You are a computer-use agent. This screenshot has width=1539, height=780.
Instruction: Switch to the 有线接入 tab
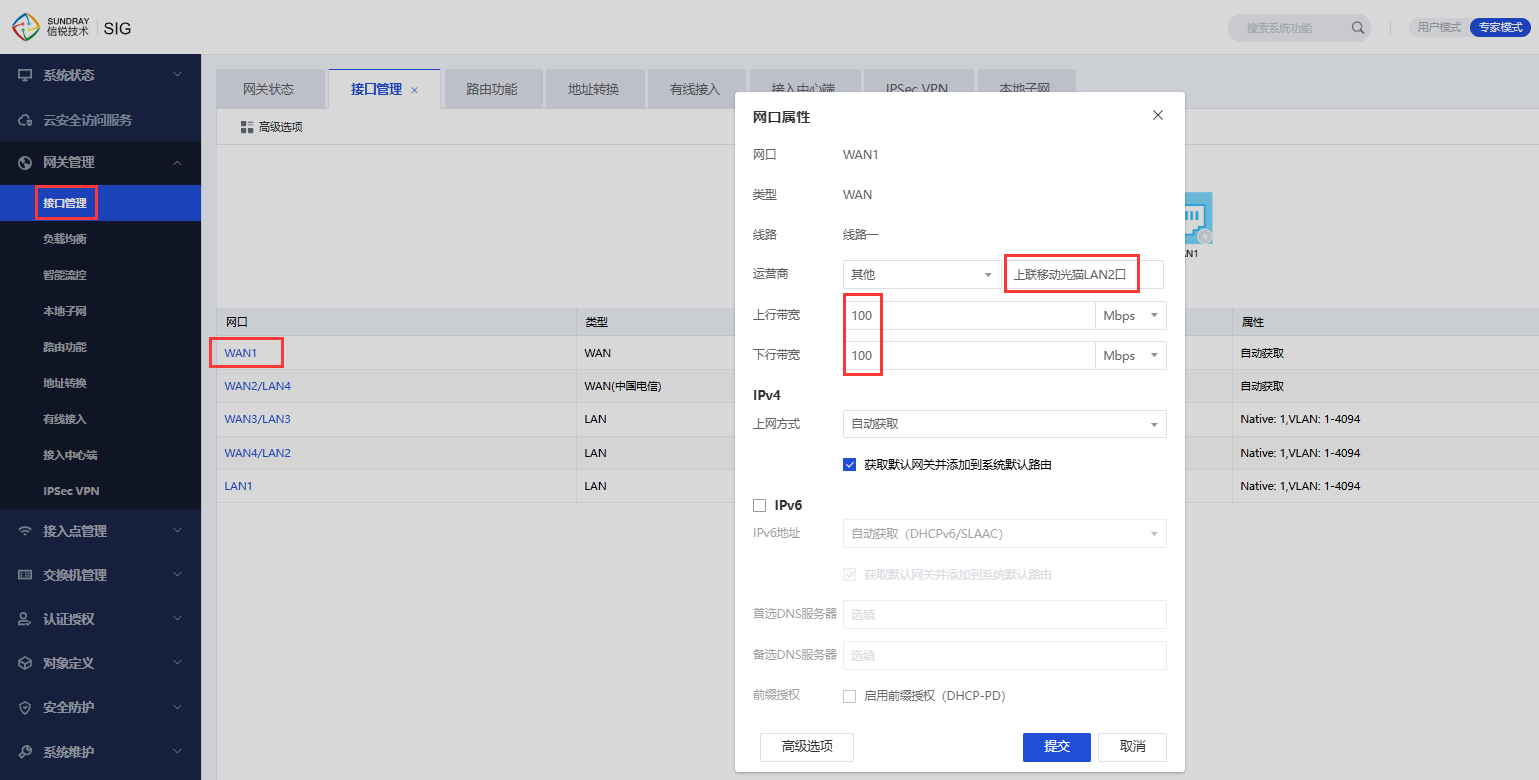click(x=696, y=89)
